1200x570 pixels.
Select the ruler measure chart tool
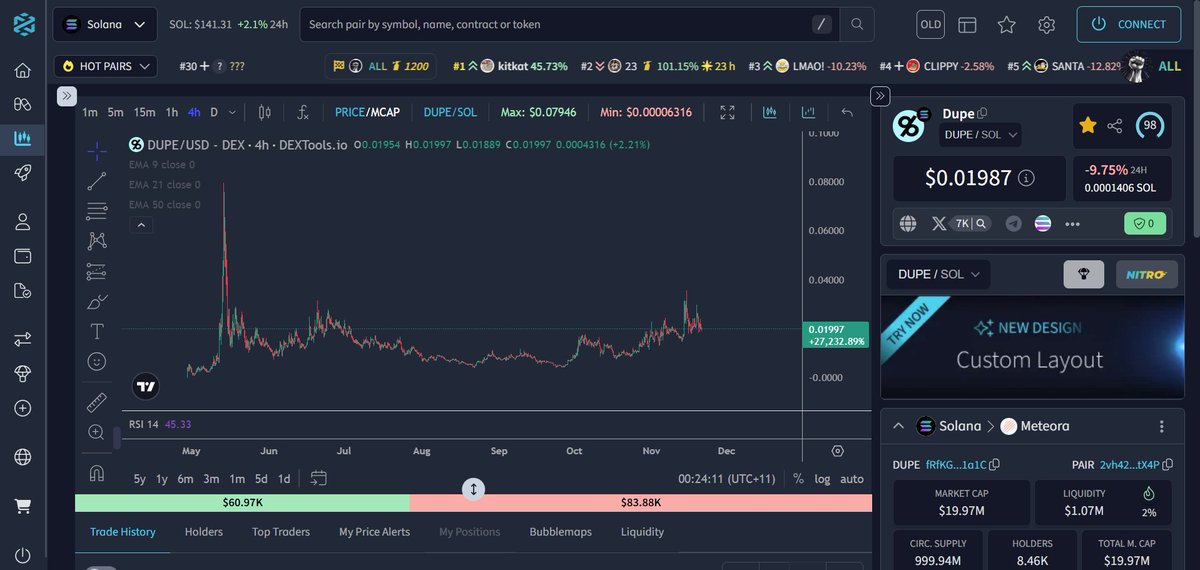(x=97, y=403)
